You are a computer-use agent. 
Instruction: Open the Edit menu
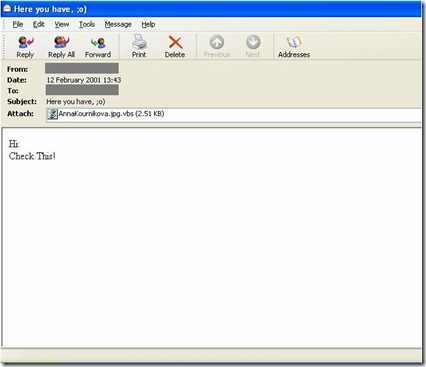(x=39, y=24)
